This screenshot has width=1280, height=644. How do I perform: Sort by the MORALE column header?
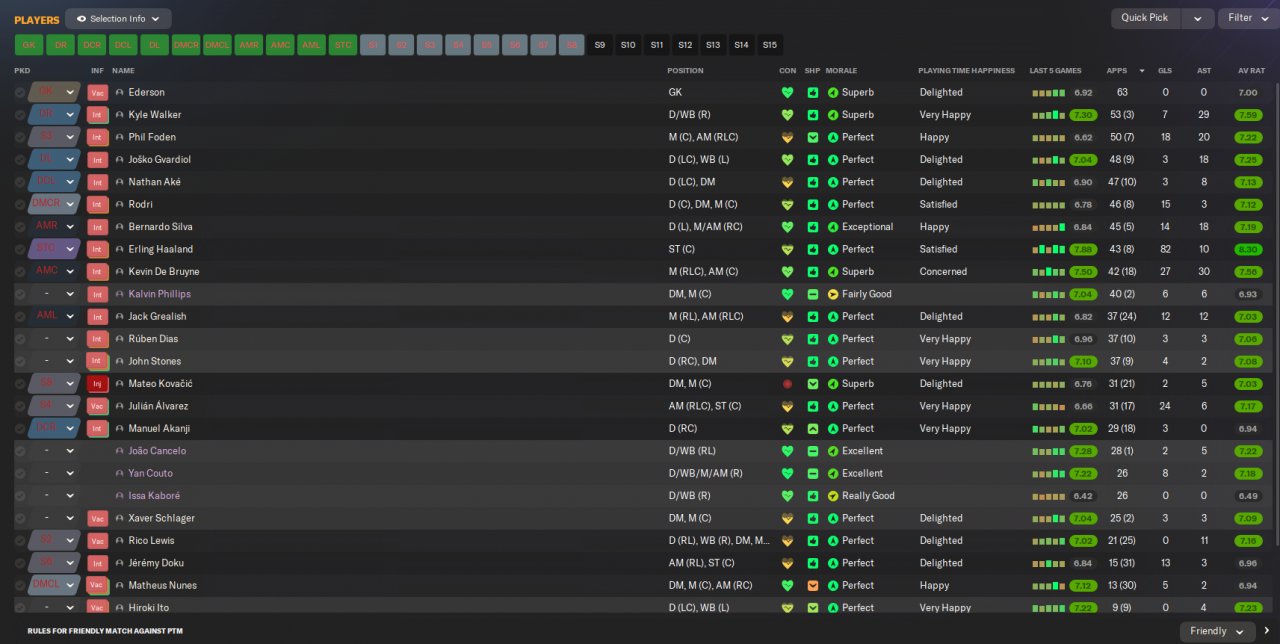pos(841,71)
